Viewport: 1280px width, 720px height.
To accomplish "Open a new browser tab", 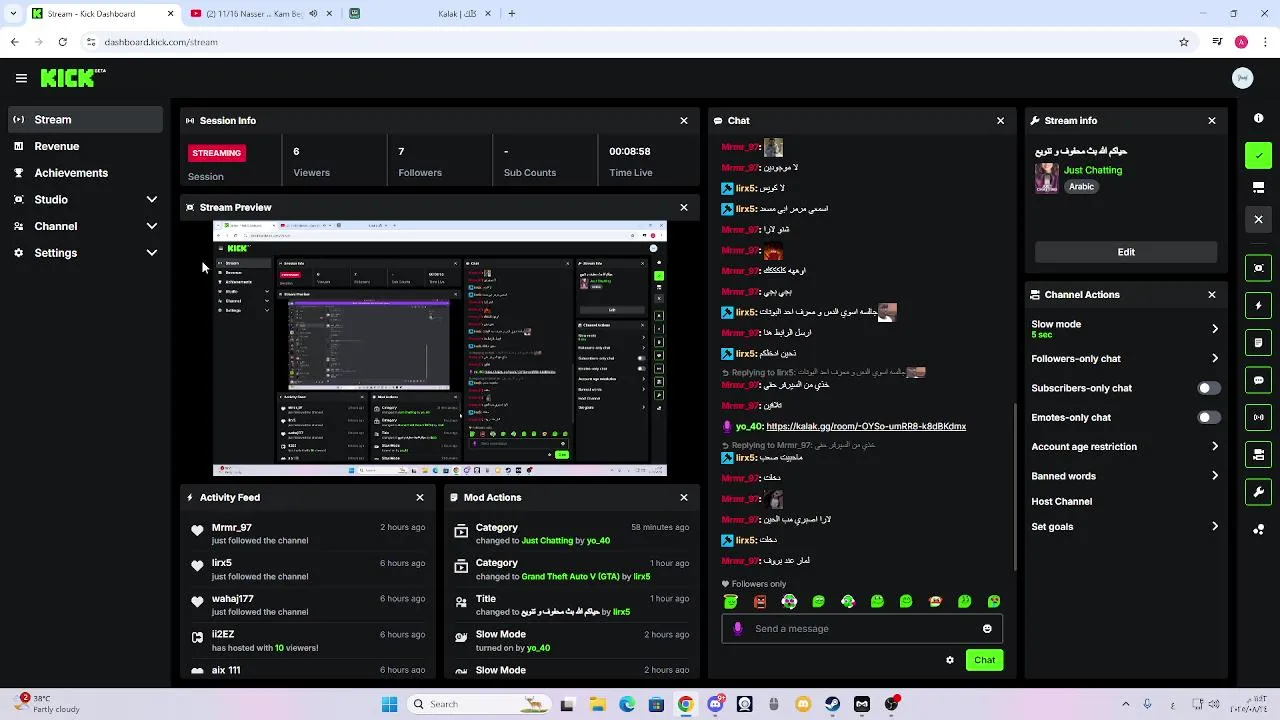I will (512, 14).
